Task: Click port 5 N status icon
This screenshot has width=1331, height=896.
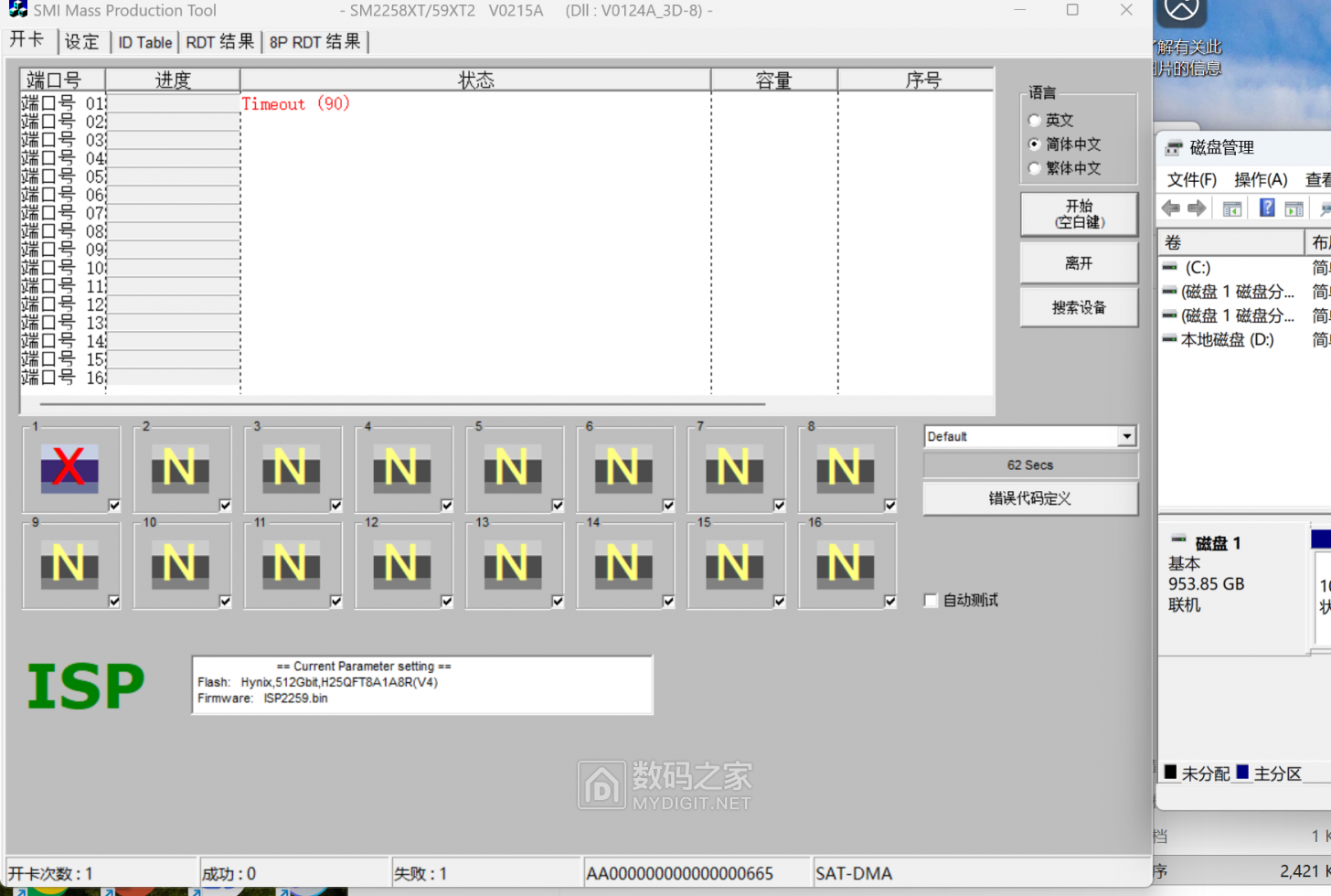Action: tap(513, 467)
